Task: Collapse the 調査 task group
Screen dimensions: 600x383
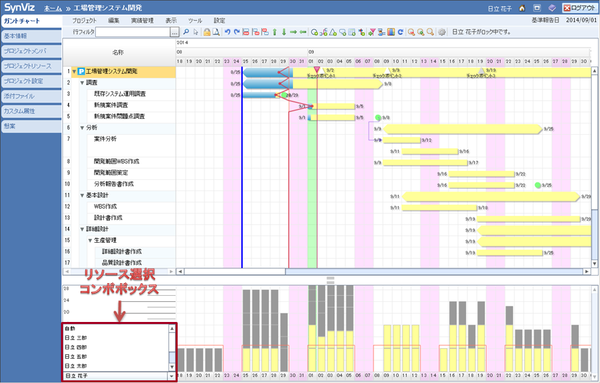Action: [x=82, y=83]
